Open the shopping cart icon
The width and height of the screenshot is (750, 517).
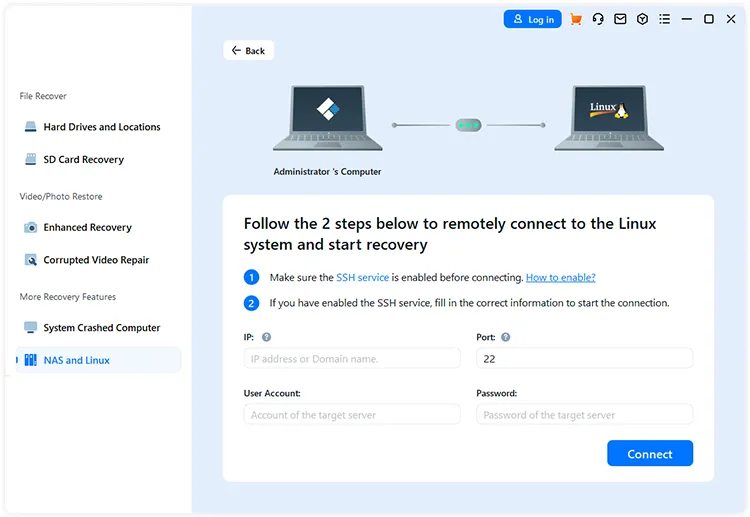576,19
